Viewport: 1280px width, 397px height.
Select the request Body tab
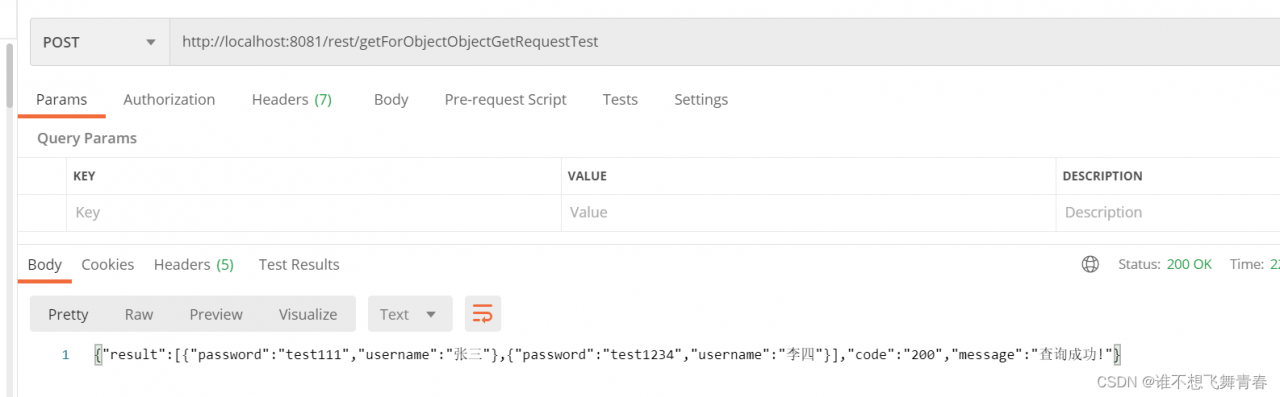391,99
